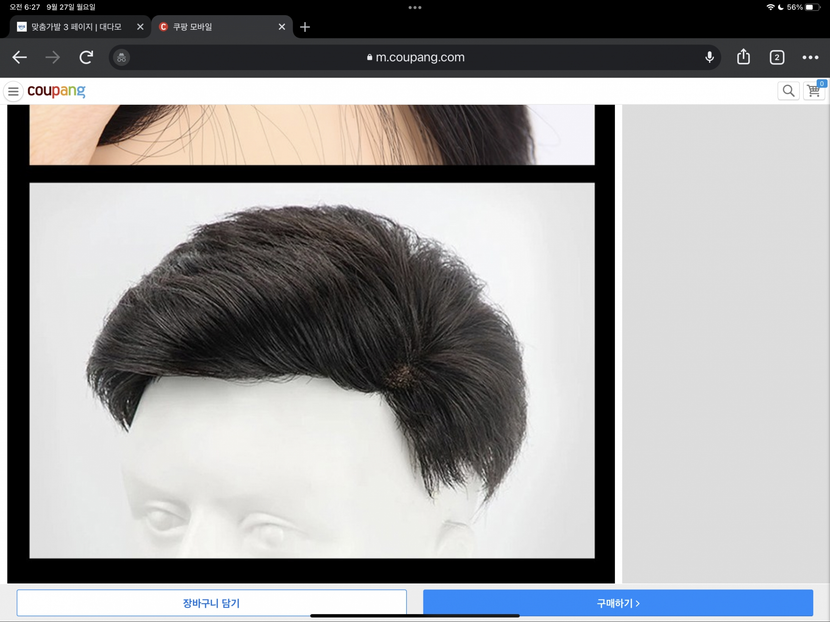830x622 pixels.
Task: Show the tab switcher with 2 tabs
Action: click(776, 57)
